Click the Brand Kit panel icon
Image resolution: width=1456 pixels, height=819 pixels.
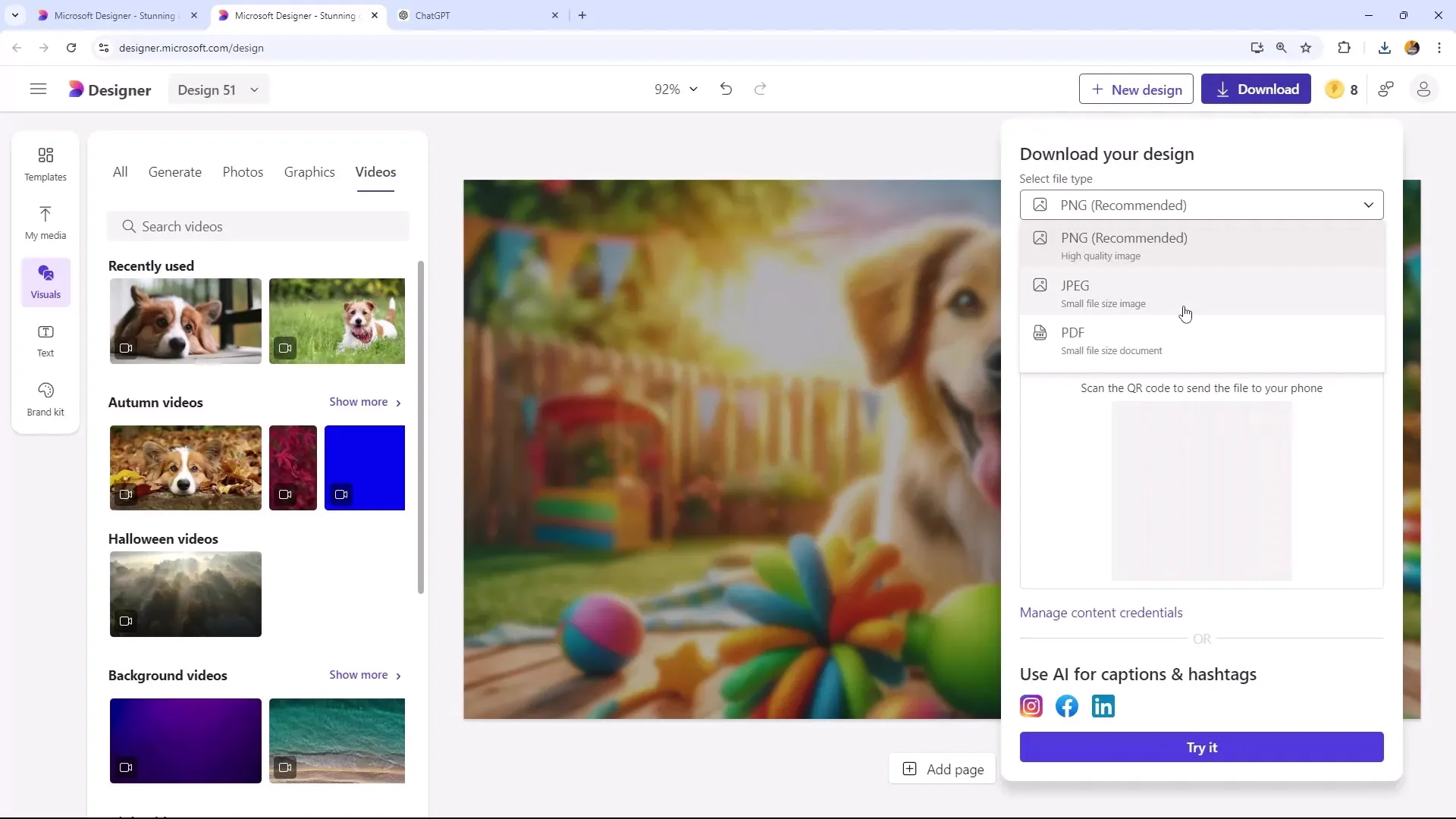(x=45, y=398)
